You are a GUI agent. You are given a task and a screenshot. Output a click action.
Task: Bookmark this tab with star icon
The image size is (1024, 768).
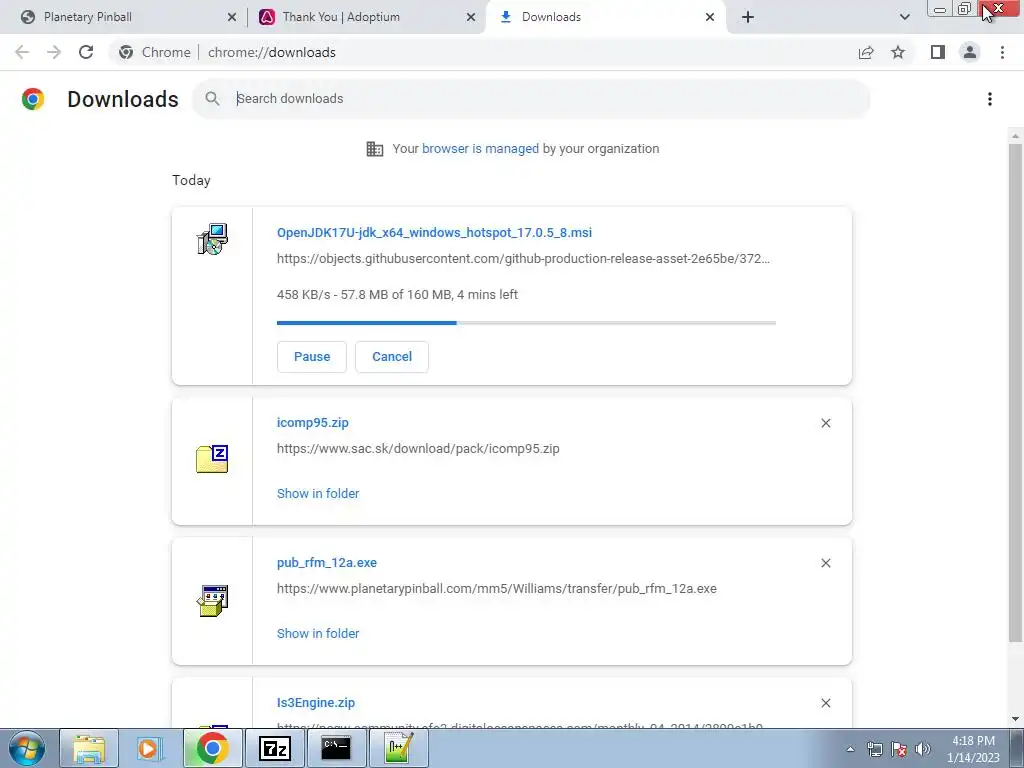click(898, 52)
